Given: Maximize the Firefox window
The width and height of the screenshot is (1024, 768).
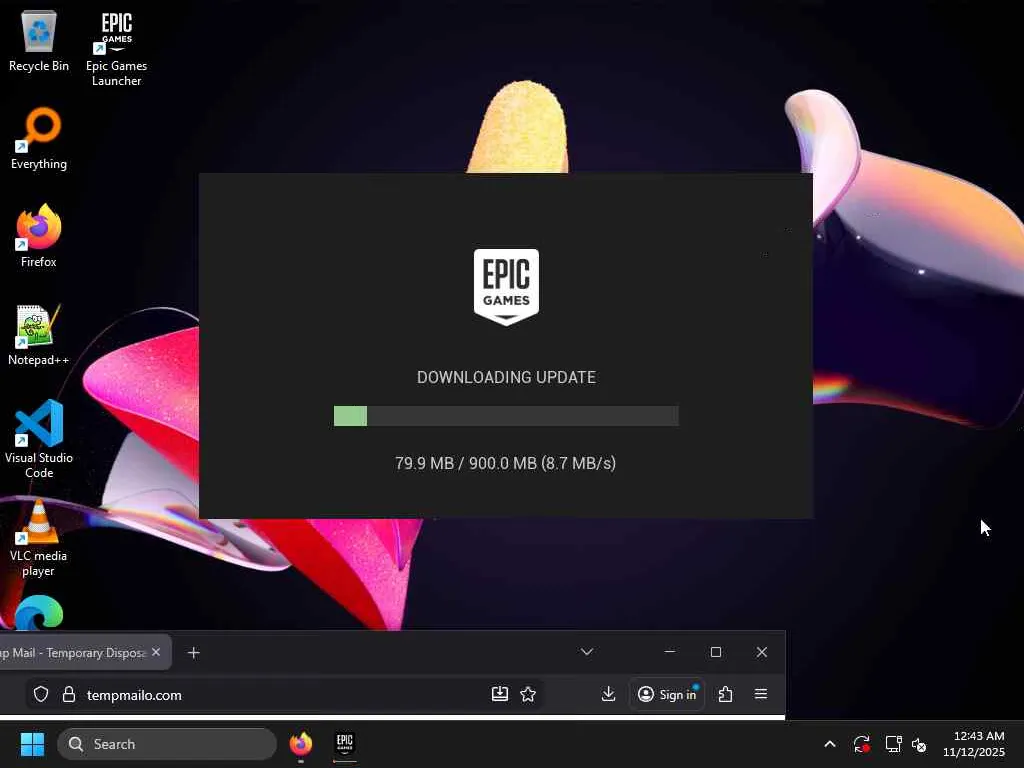Looking at the screenshot, I should [x=716, y=652].
